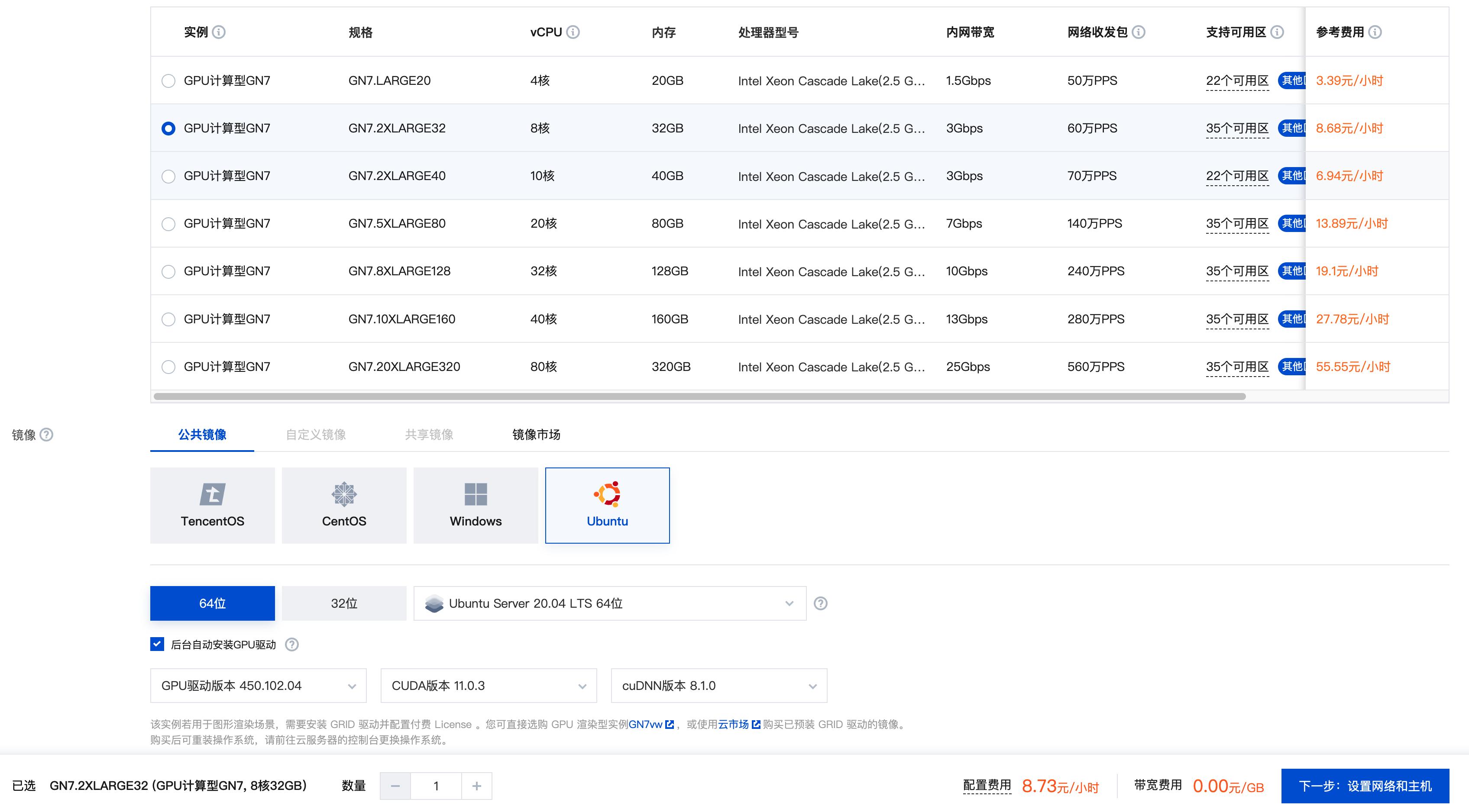Click info icon next to 网络收发包
The width and height of the screenshot is (1469, 812).
click(1138, 32)
